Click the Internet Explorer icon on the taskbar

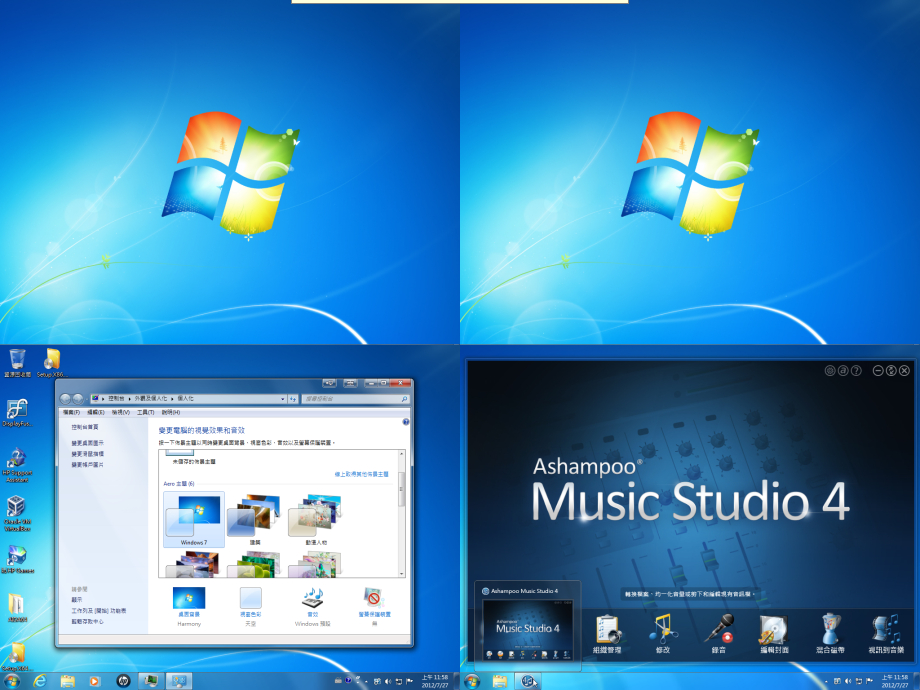(40, 681)
